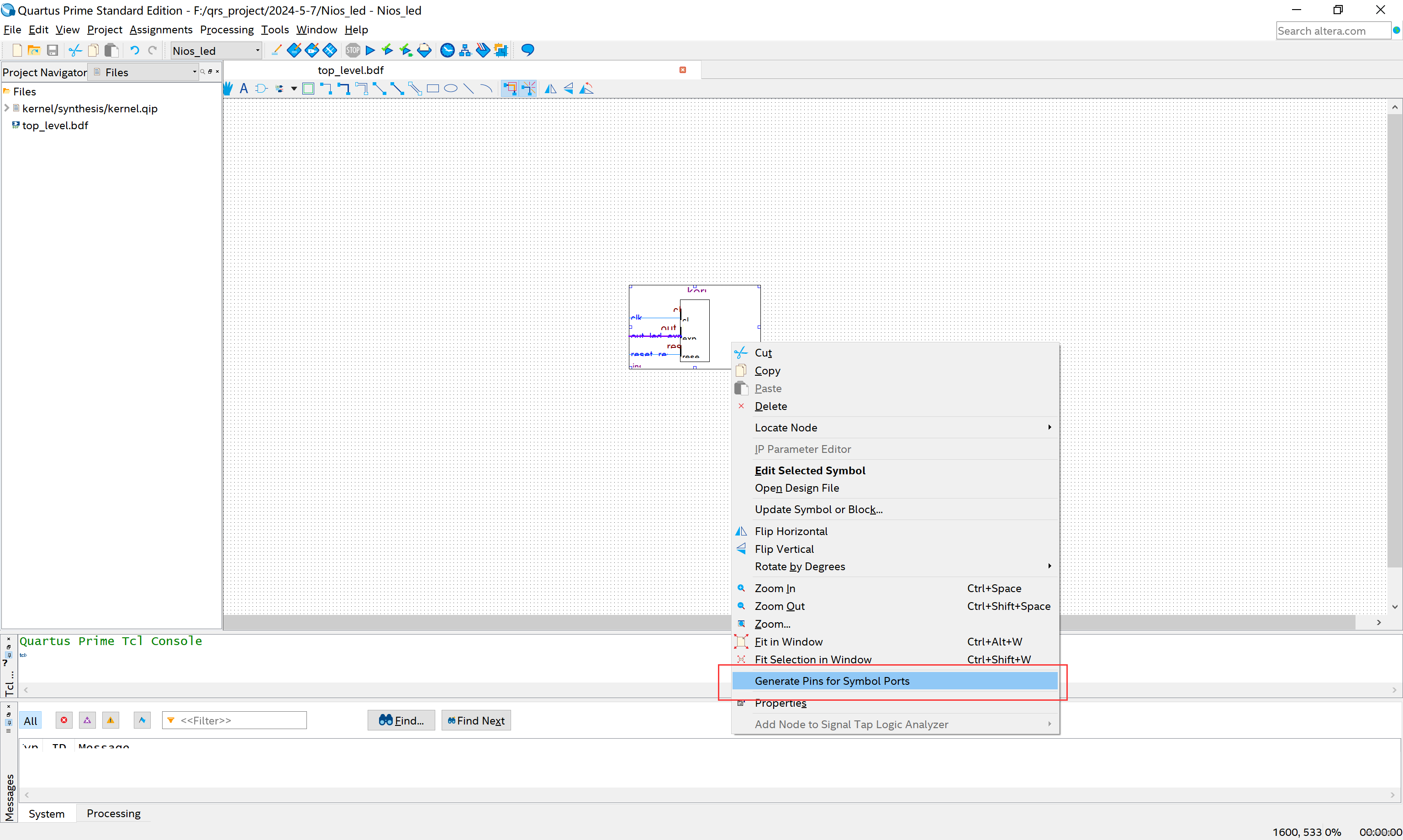The height and width of the screenshot is (840, 1403).
Task: Switch to the Files tab in Project Navigator
Action: pyautogui.click(x=117, y=71)
